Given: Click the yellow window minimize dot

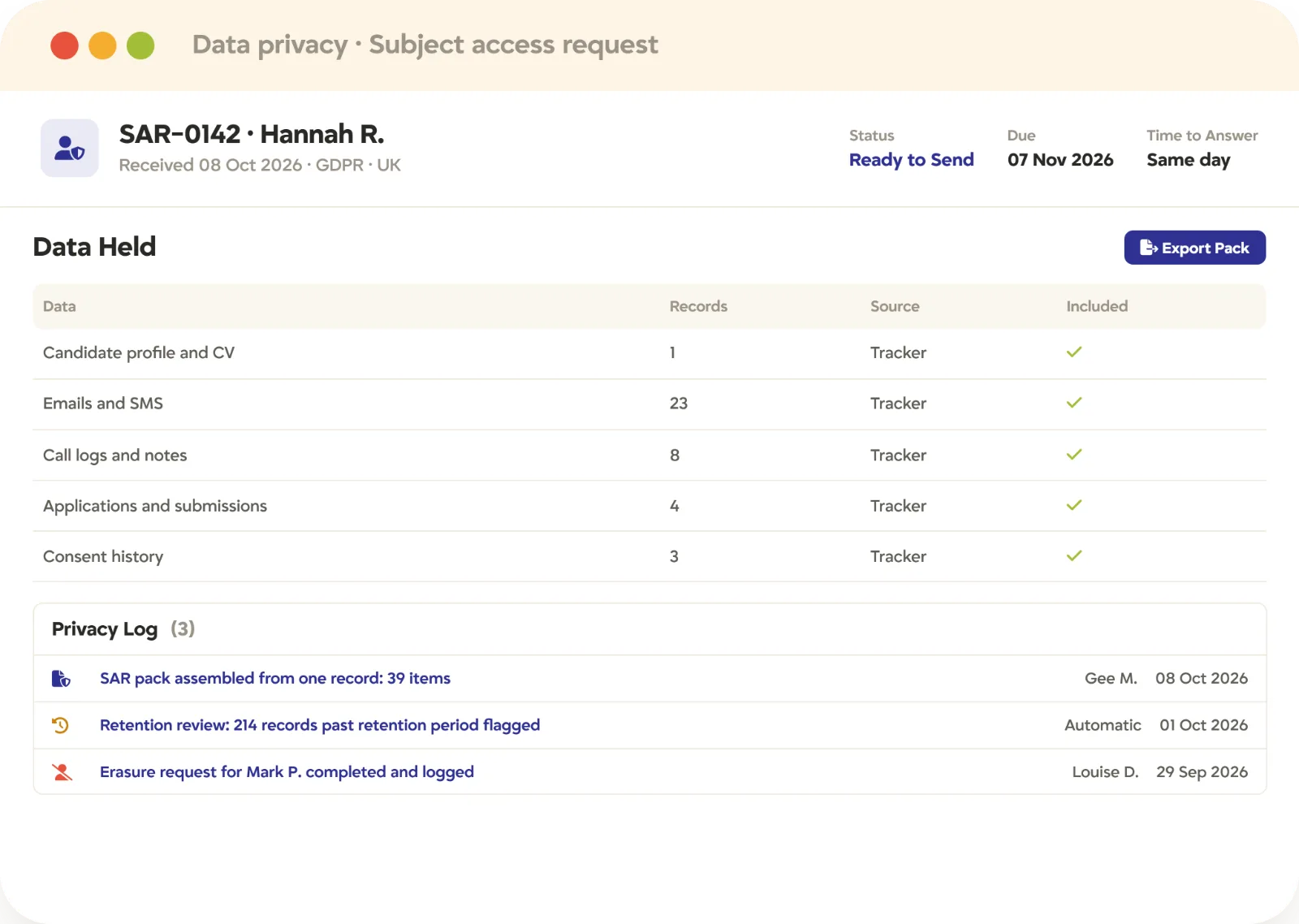Looking at the screenshot, I should coord(102,45).
